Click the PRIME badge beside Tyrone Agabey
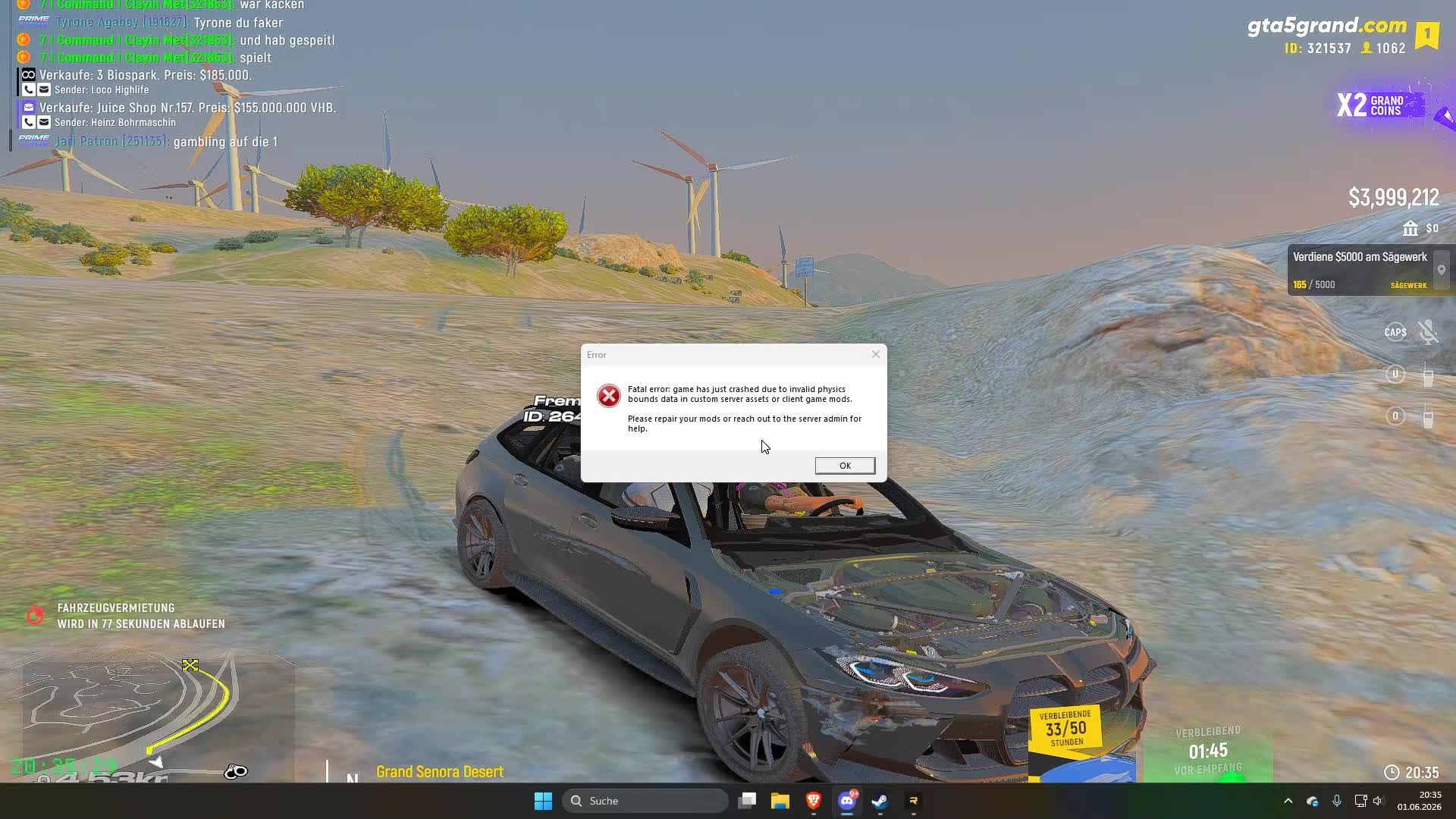 click(33, 20)
